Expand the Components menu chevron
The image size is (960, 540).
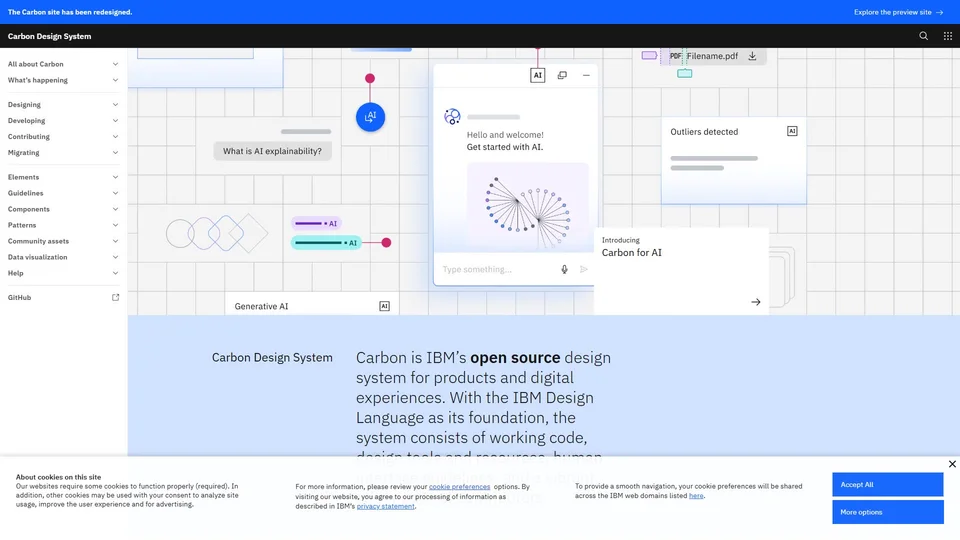pos(115,209)
